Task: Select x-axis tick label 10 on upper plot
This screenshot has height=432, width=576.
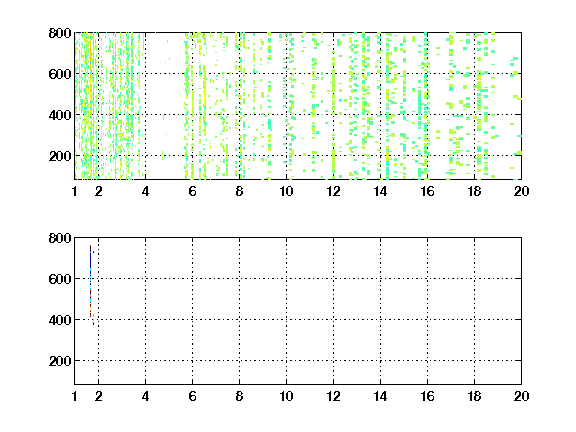Action: point(286,191)
